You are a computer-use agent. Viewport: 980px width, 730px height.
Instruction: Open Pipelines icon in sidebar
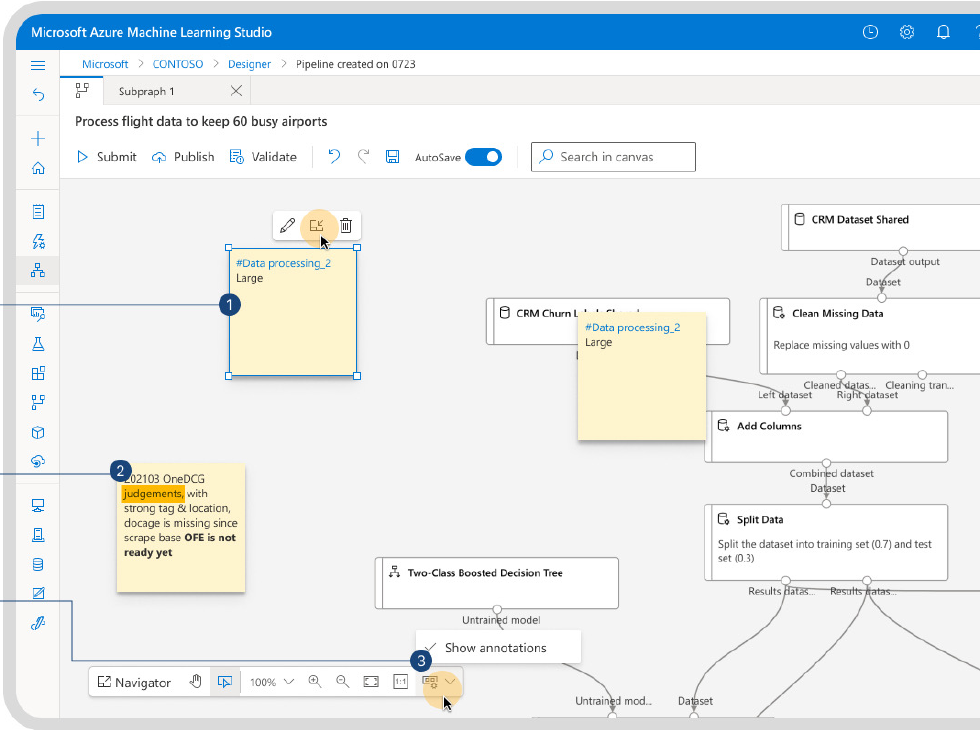38,402
